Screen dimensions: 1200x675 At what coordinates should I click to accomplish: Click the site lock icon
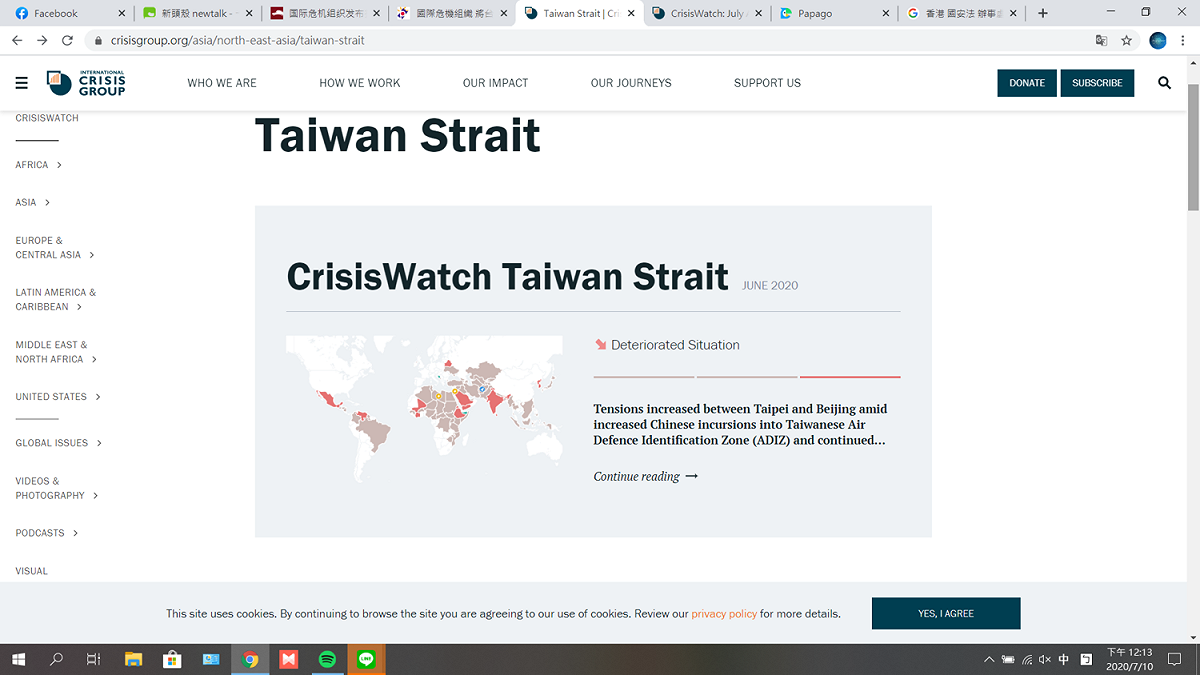click(97, 40)
